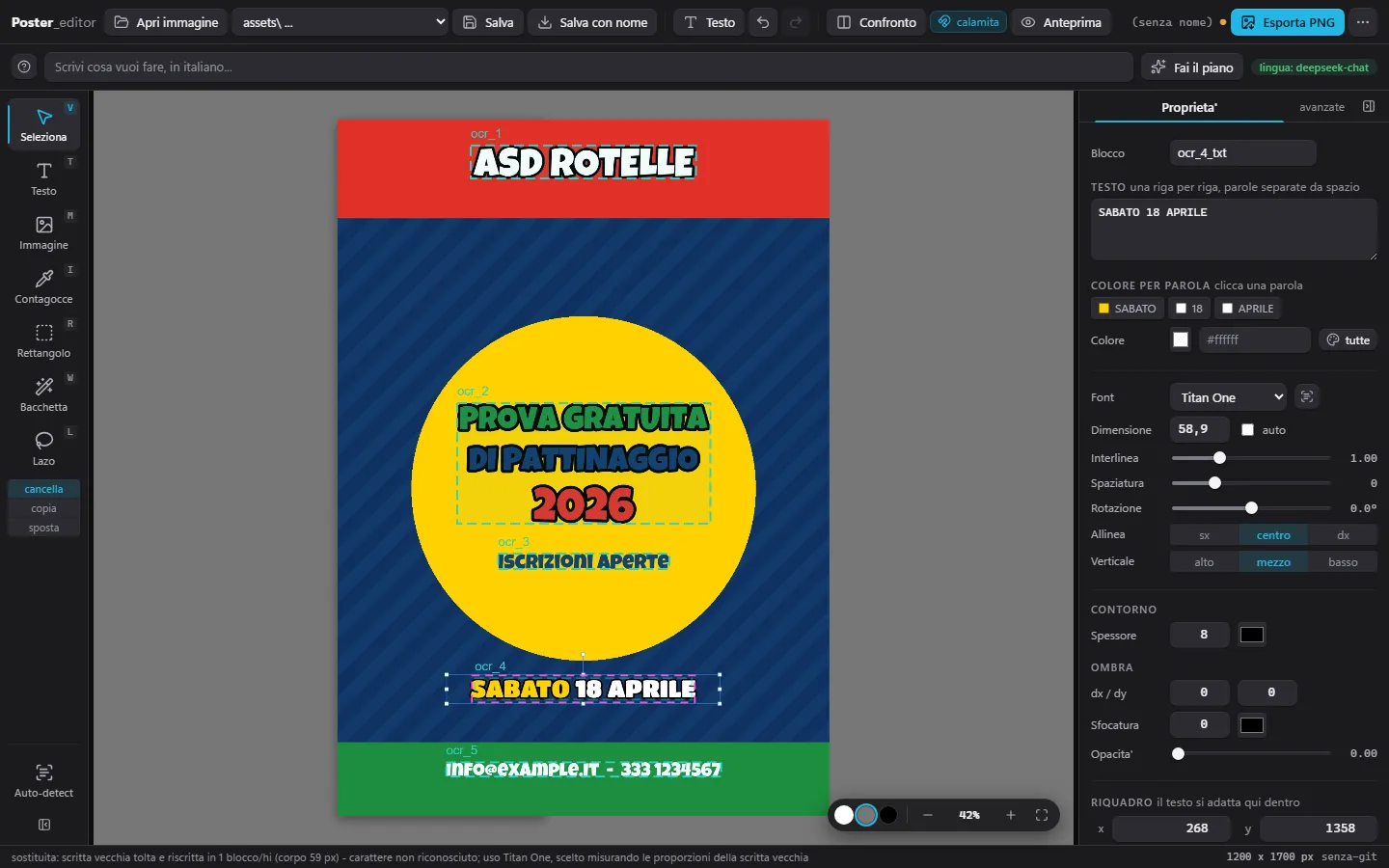Open the three-dots more menu
The image size is (1389, 868).
1363,22
